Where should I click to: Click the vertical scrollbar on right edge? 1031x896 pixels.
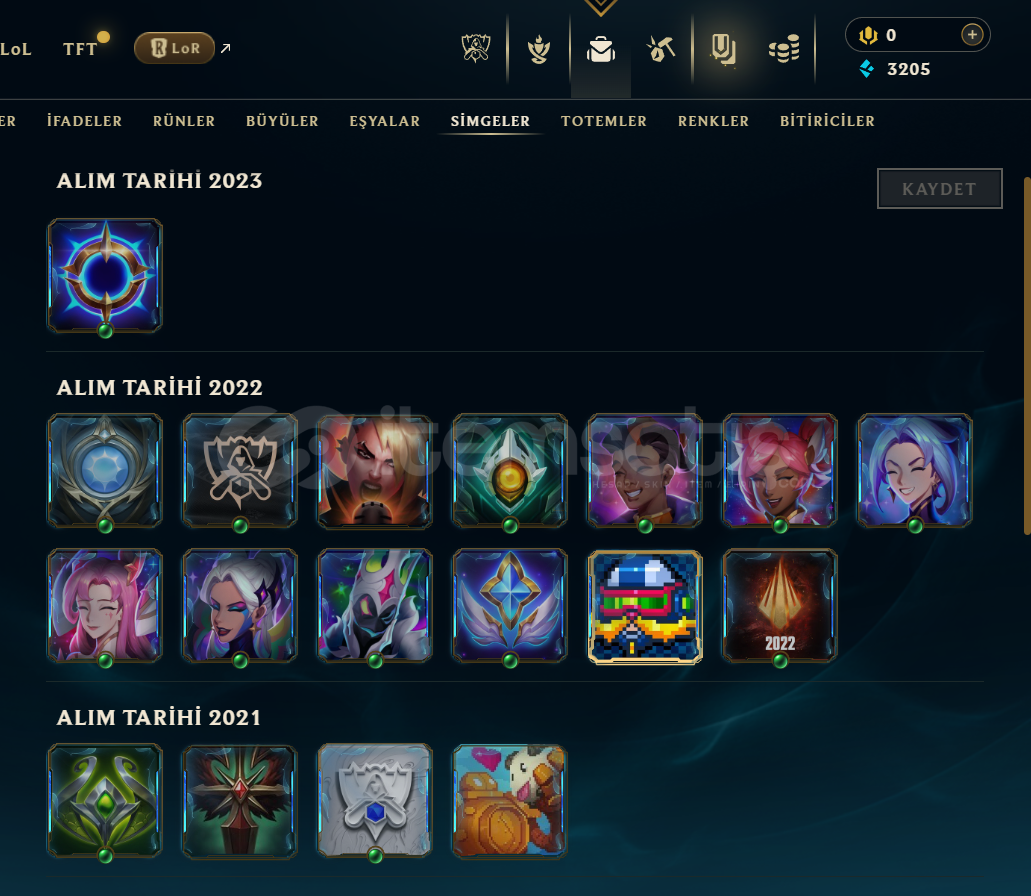click(x=1027, y=356)
